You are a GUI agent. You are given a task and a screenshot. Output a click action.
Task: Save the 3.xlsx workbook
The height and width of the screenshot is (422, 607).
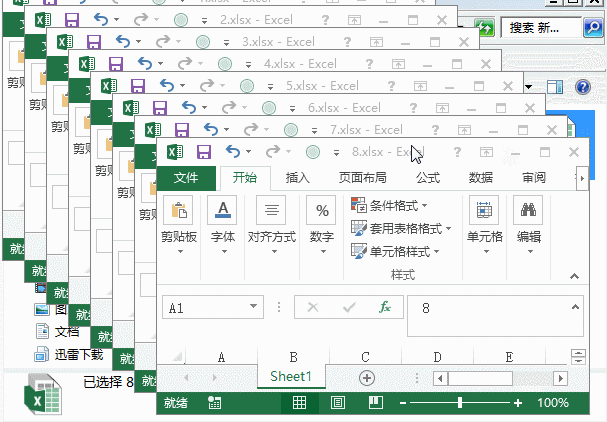coord(93,41)
